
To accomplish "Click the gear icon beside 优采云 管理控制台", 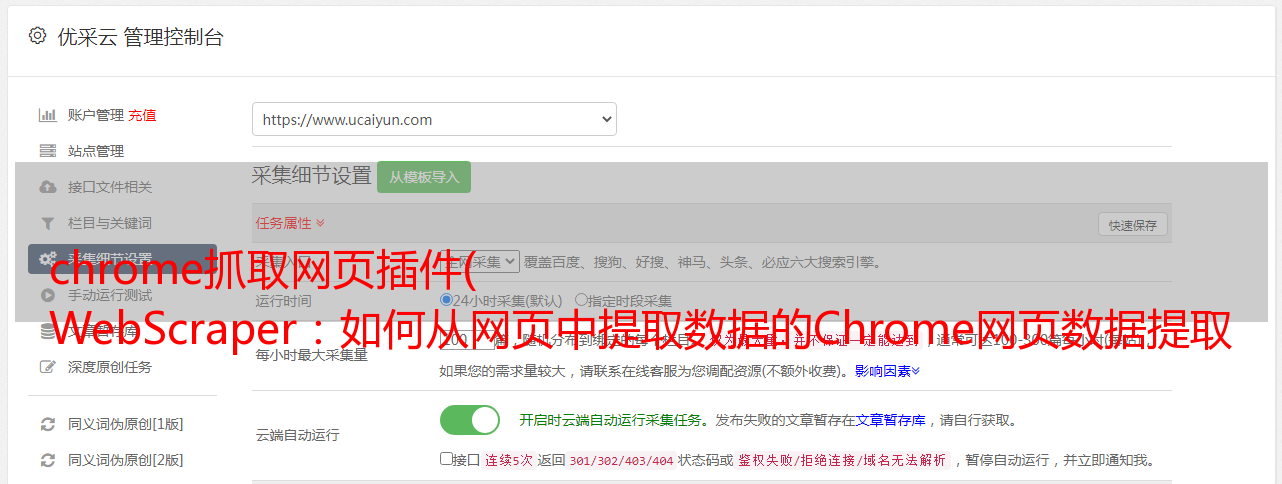I will [x=37, y=36].
